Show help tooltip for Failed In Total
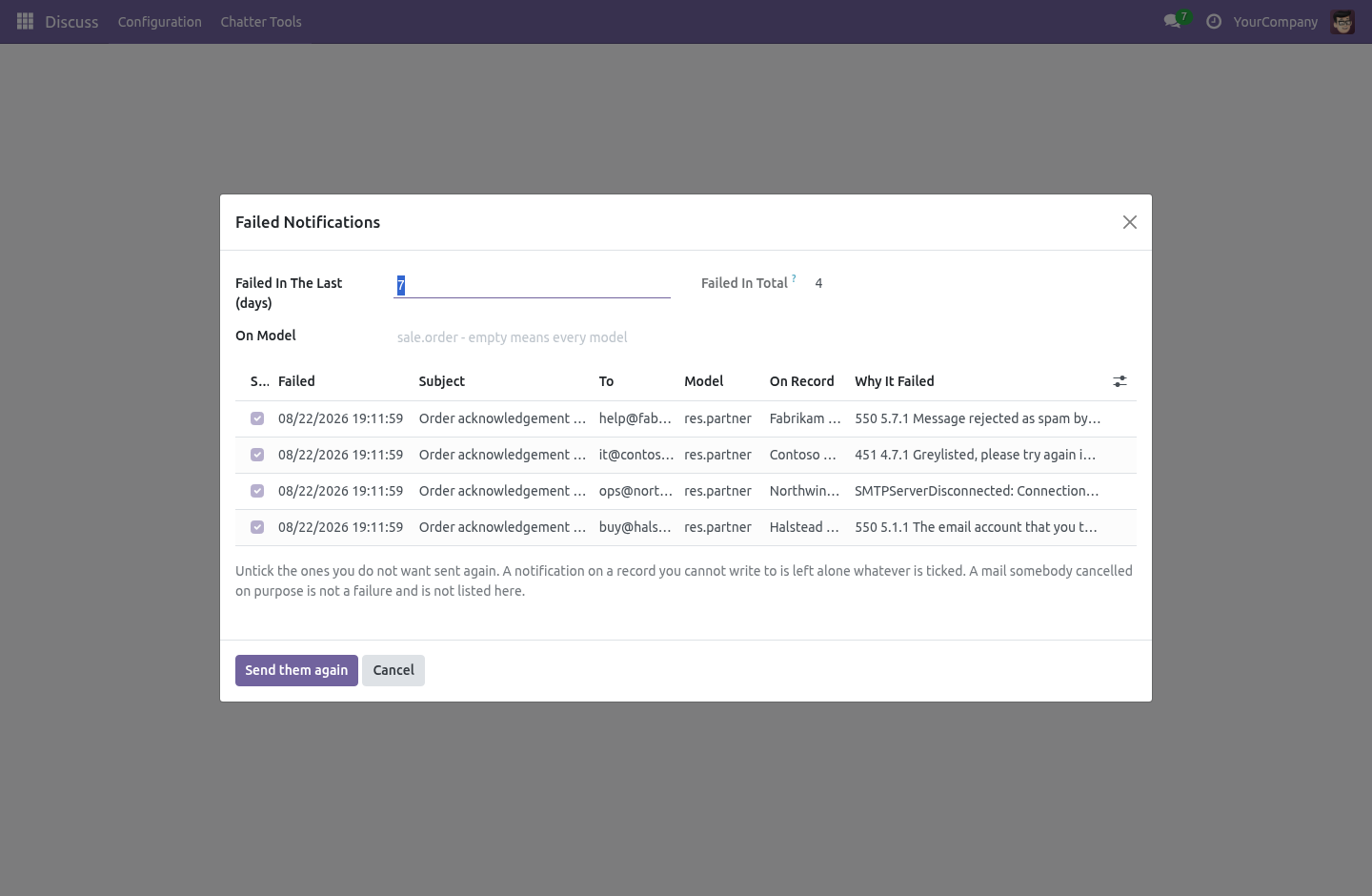1372x896 pixels. tap(794, 278)
